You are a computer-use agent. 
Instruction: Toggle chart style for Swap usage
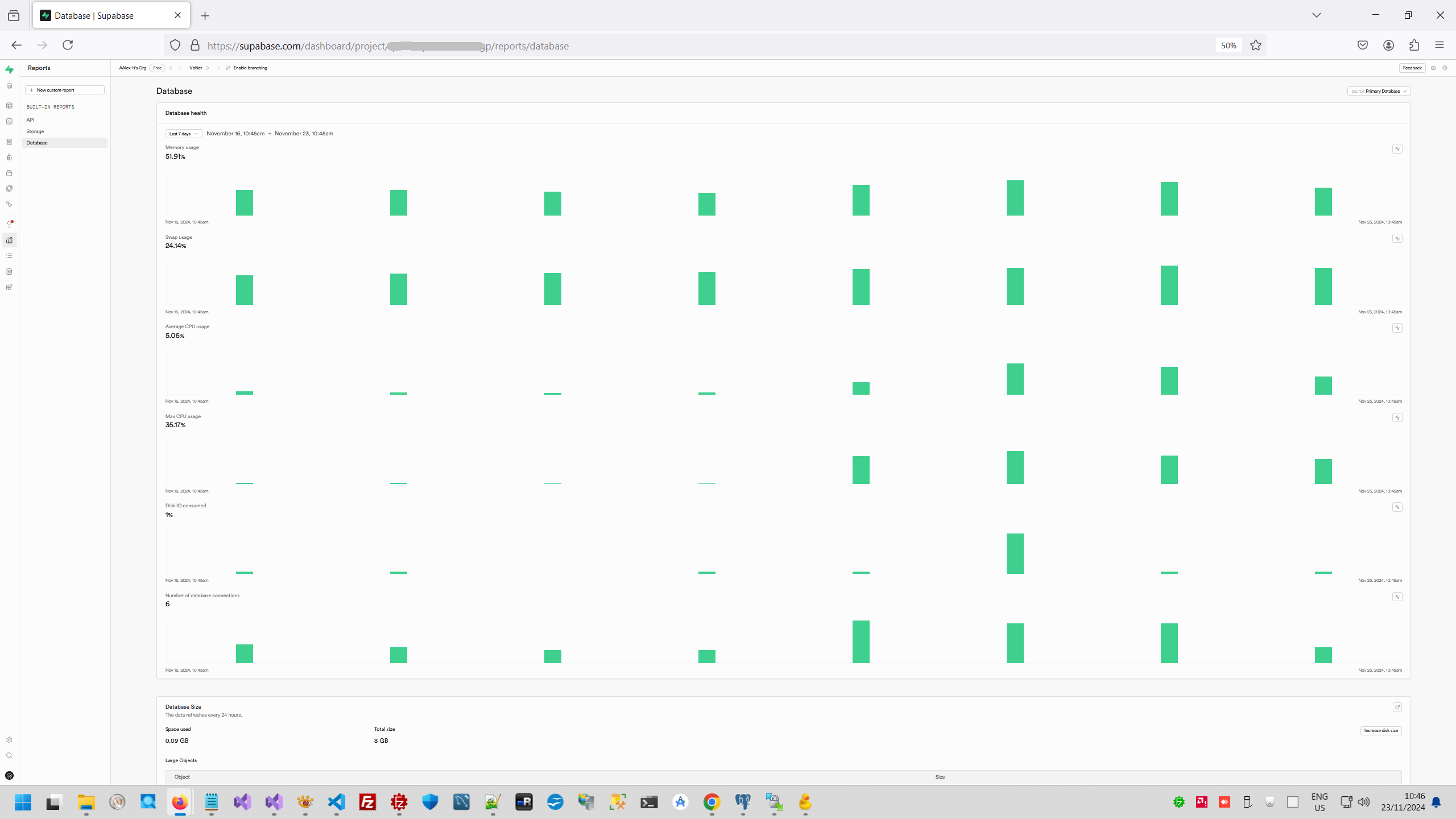[x=1397, y=238]
